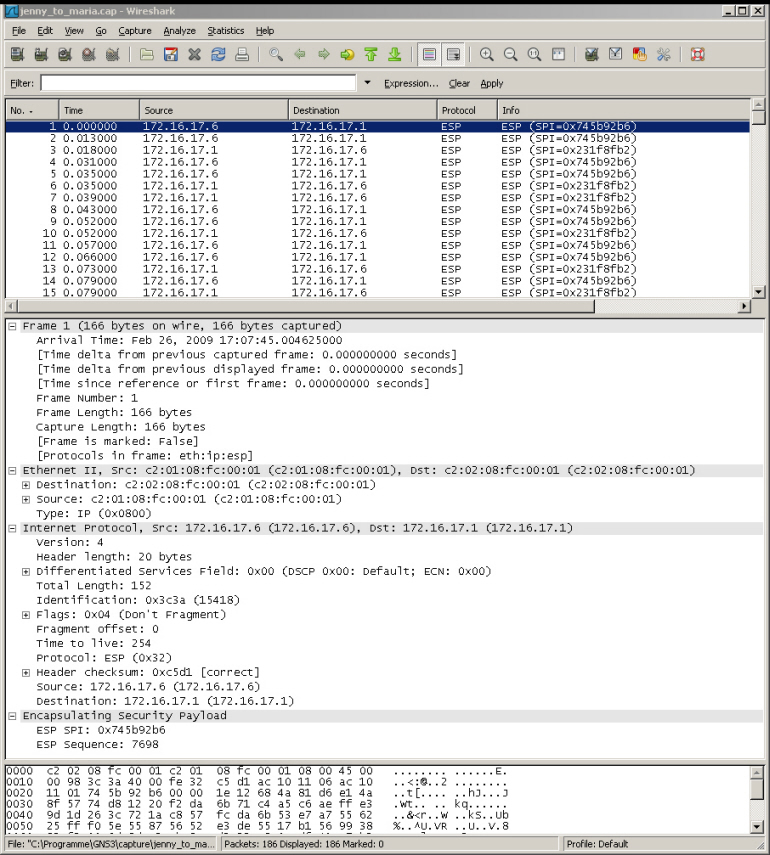Close the capture file with X icon
Screen dimensions: 770x855
click(x=195, y=54)
